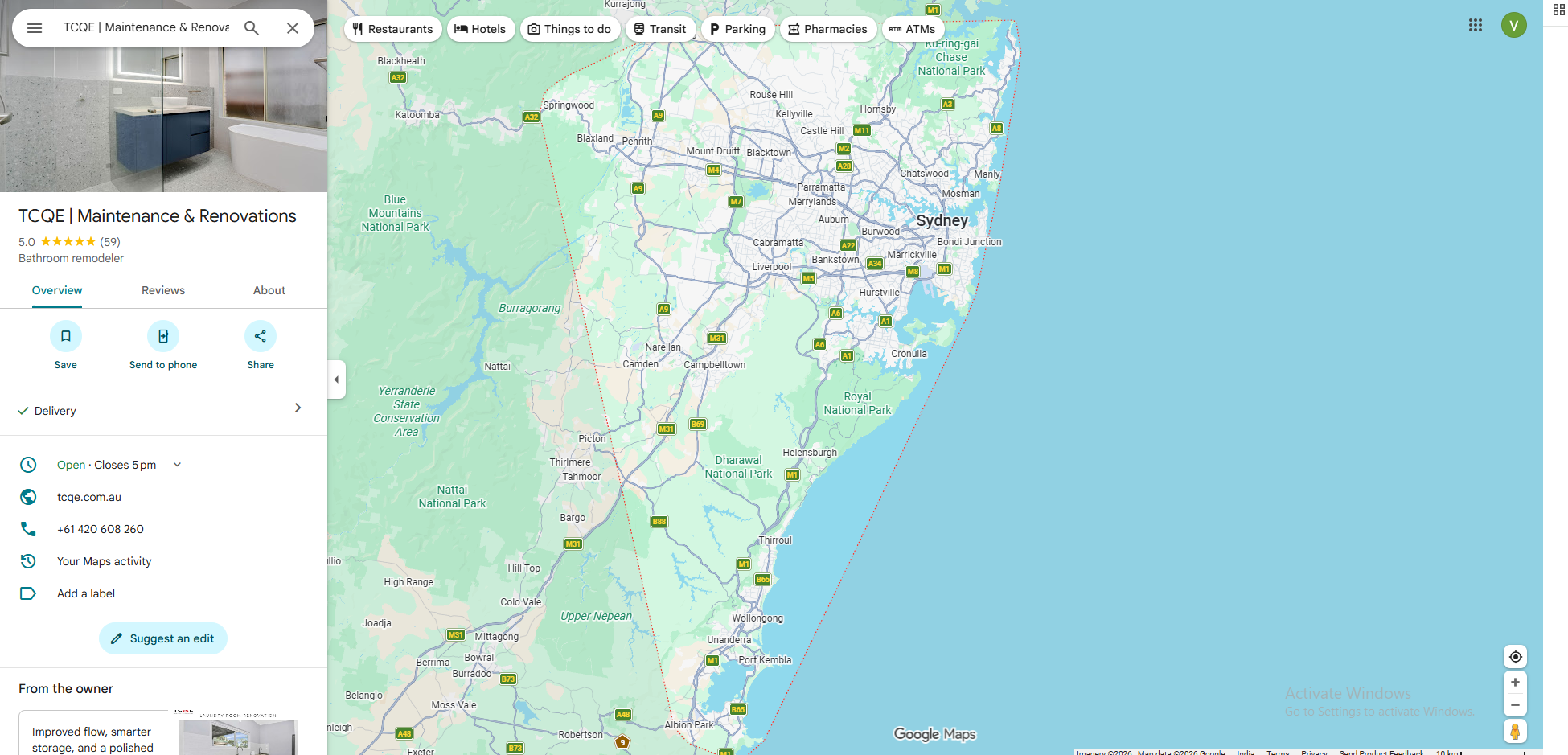Click Send Product Feedback link

(1381, 753)
